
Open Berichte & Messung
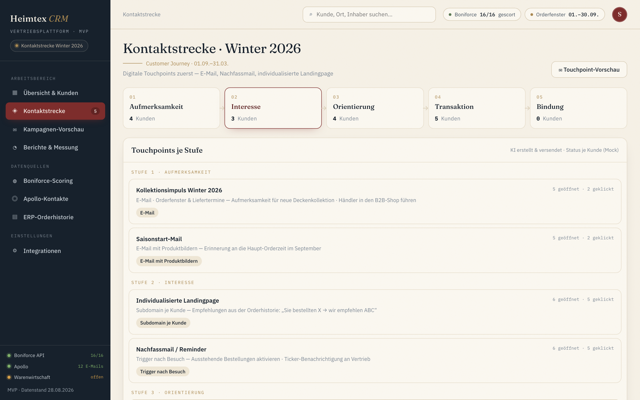[55, 148]
